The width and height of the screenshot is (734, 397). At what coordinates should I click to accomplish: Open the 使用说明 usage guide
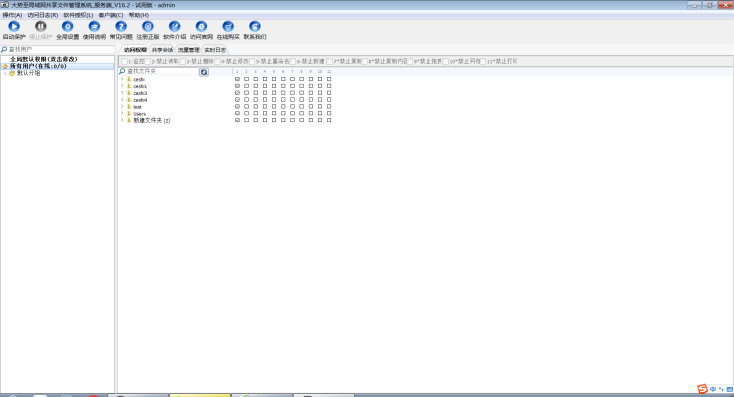94,27
